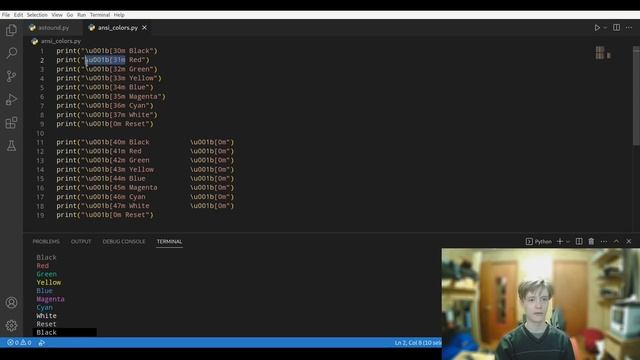Open the Accounts menu icon
This screenshot has height=360, width=640.
11,302
